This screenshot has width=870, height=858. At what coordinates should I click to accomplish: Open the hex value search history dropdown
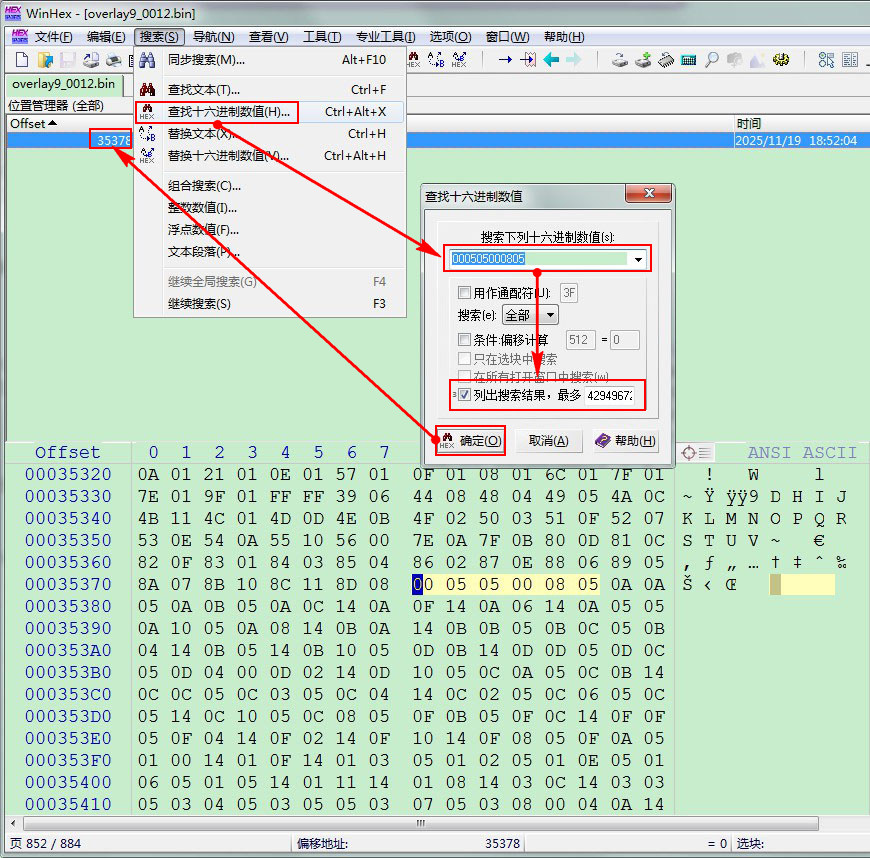point(638,259)
